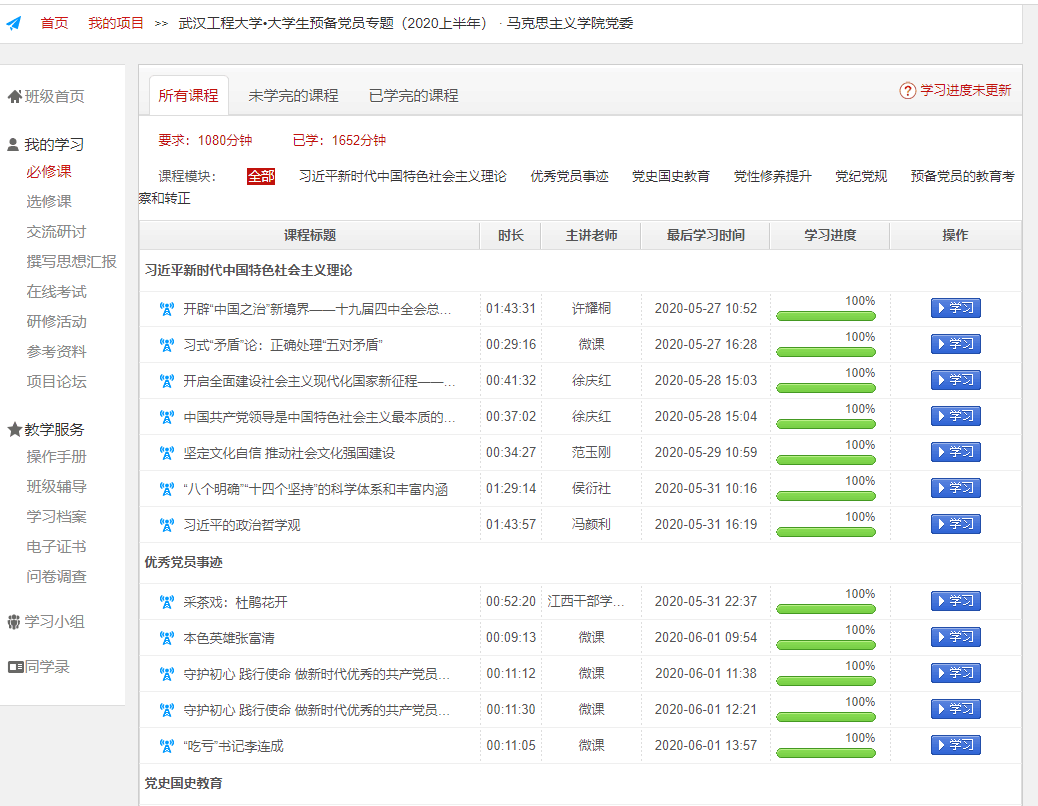Image resolution: width=1038 pixels, height=806 pixels.
Task: Open 项目论坛 in the sidebar
Action: pyautogui.click(x=56, y=382)
